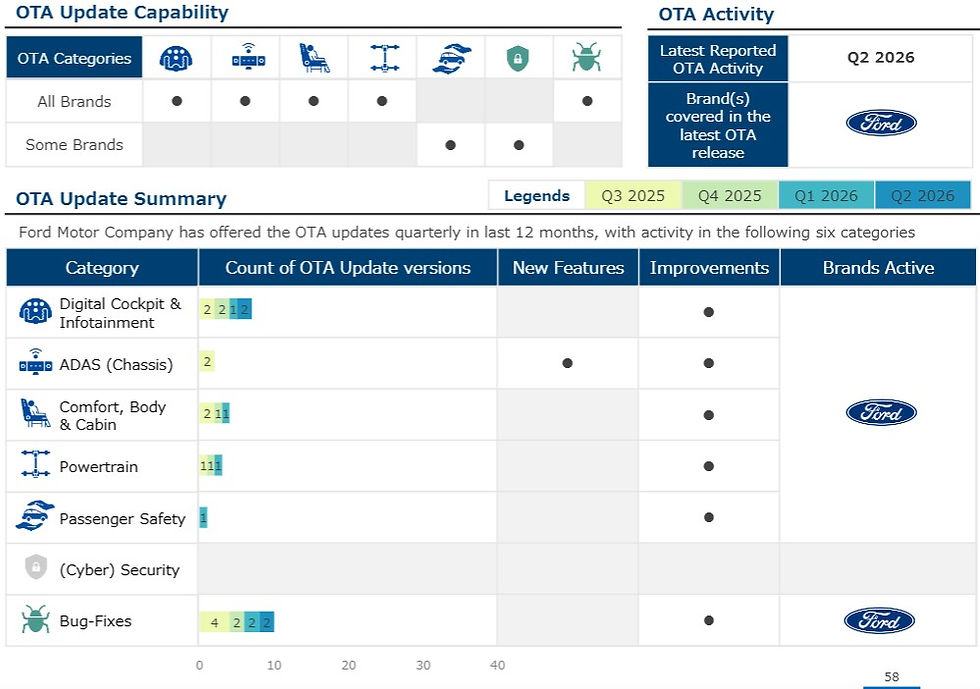
Task: Click the Brands Active column header
Action: click(x=878, y=268)
